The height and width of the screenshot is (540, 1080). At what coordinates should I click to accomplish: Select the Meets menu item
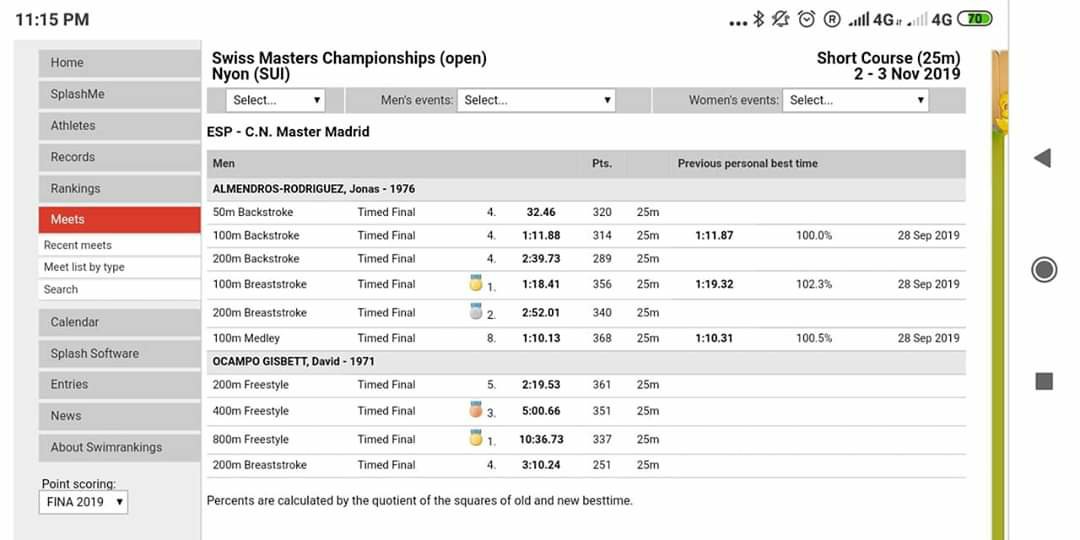(x=119, y=219)
